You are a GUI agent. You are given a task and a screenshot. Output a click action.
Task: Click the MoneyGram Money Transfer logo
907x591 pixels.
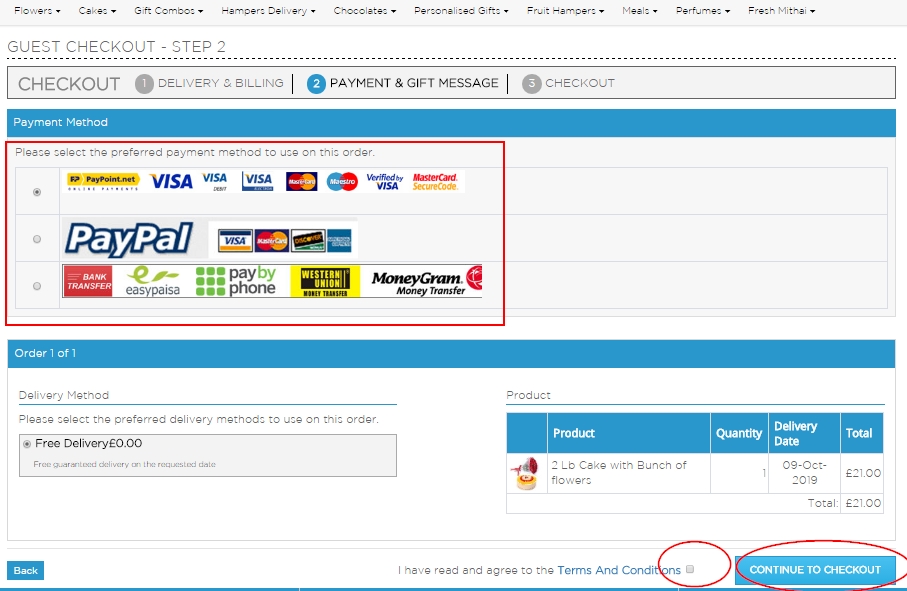pos(426,281)
